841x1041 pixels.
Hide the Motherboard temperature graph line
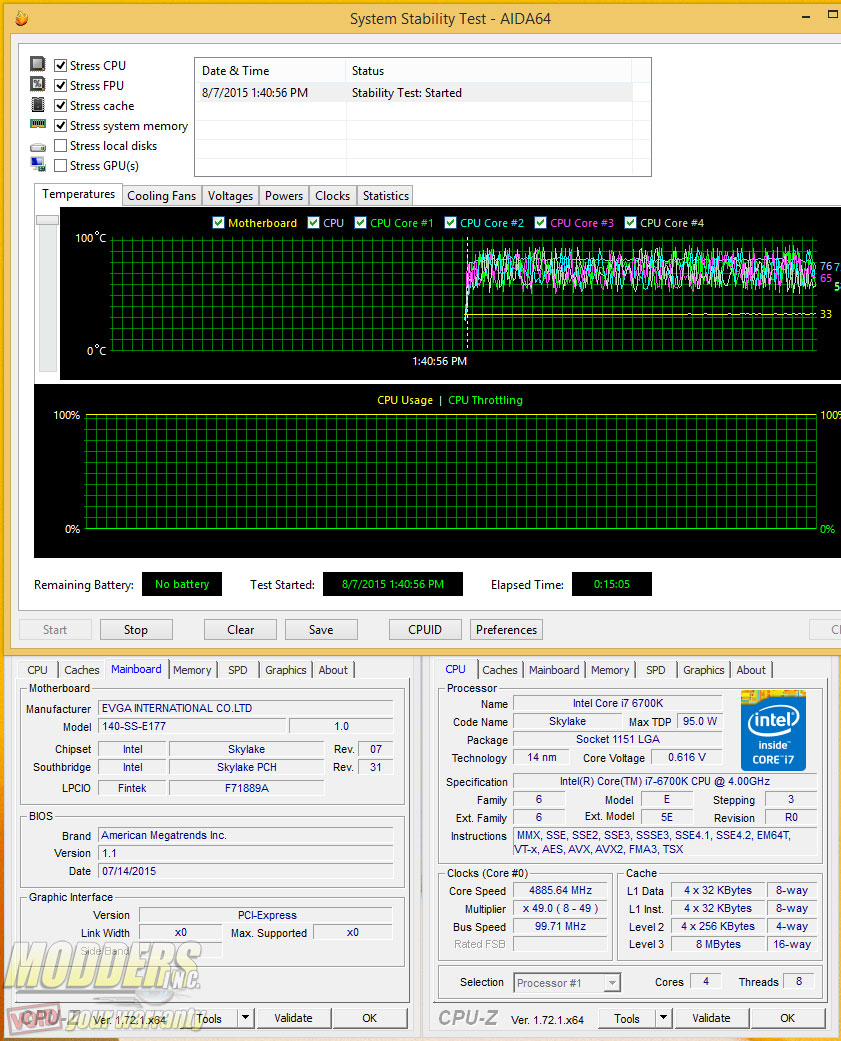point(218,222)
